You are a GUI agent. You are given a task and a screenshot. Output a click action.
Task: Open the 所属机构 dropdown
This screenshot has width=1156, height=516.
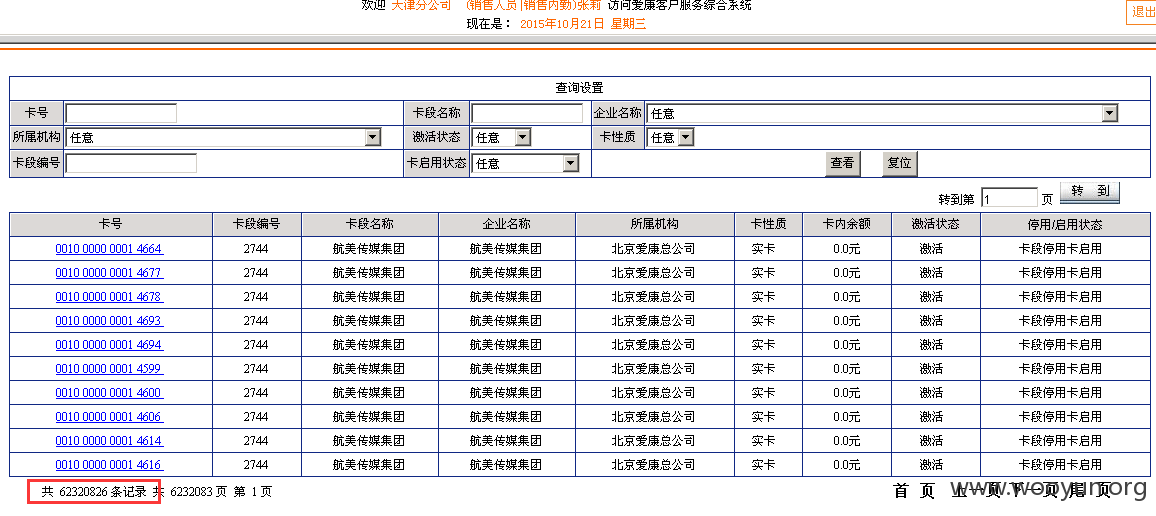click(223, 137)
